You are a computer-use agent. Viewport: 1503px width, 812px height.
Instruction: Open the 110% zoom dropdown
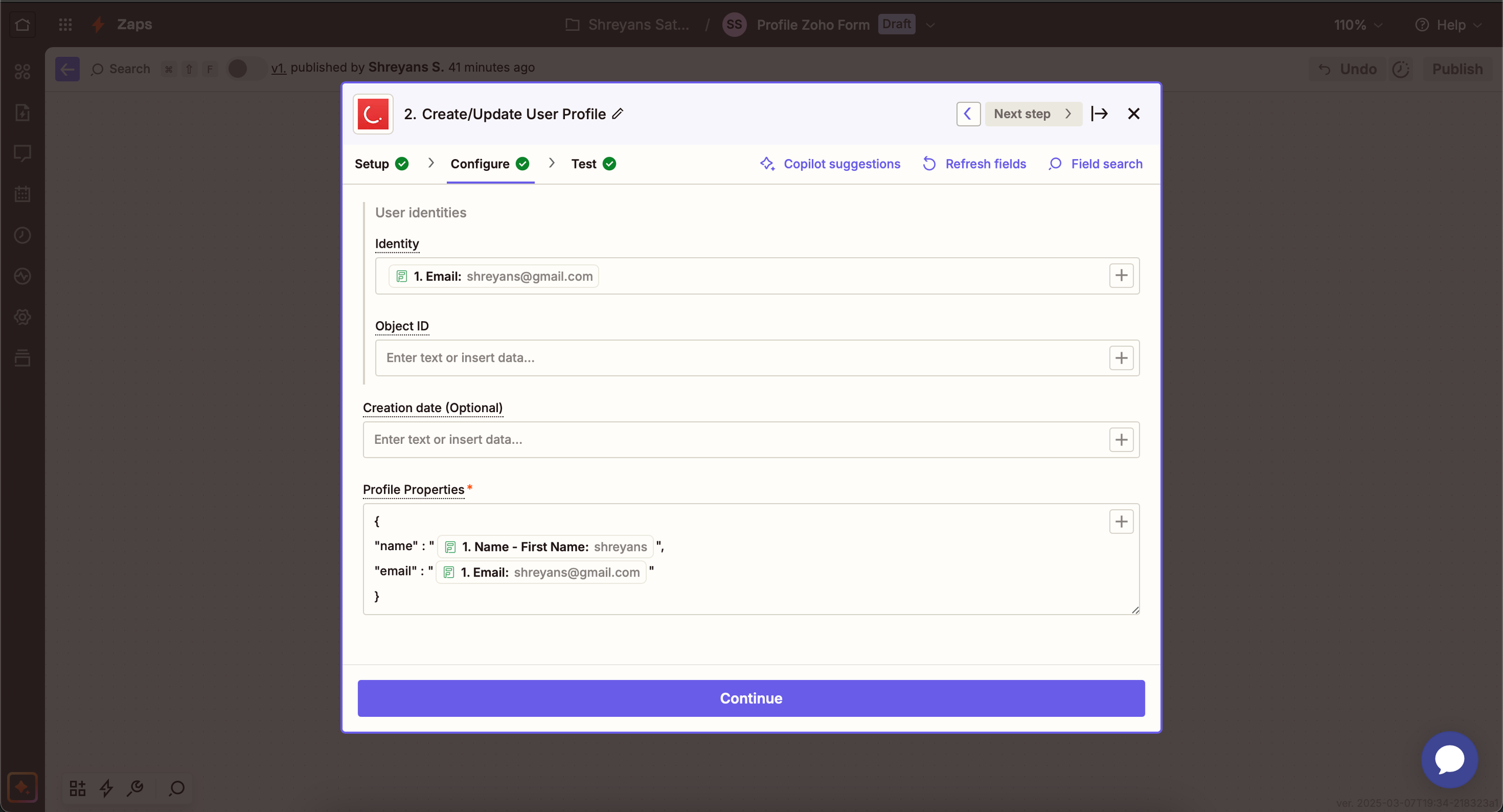tap(1358, 25)
